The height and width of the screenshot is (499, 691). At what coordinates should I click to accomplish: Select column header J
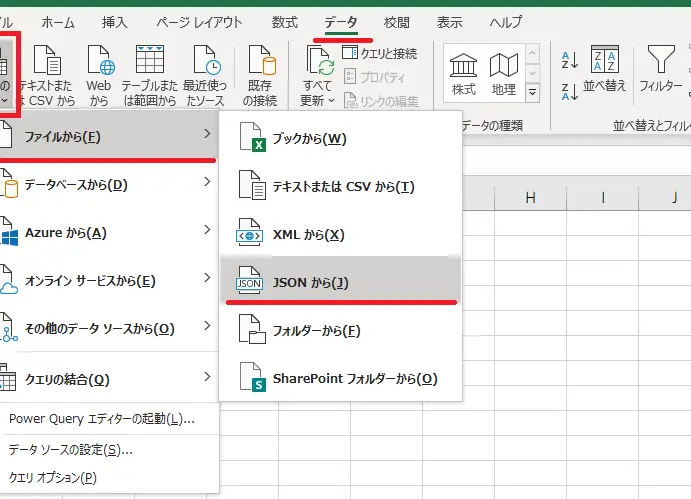pyautogui.click(x=665, y=197)
